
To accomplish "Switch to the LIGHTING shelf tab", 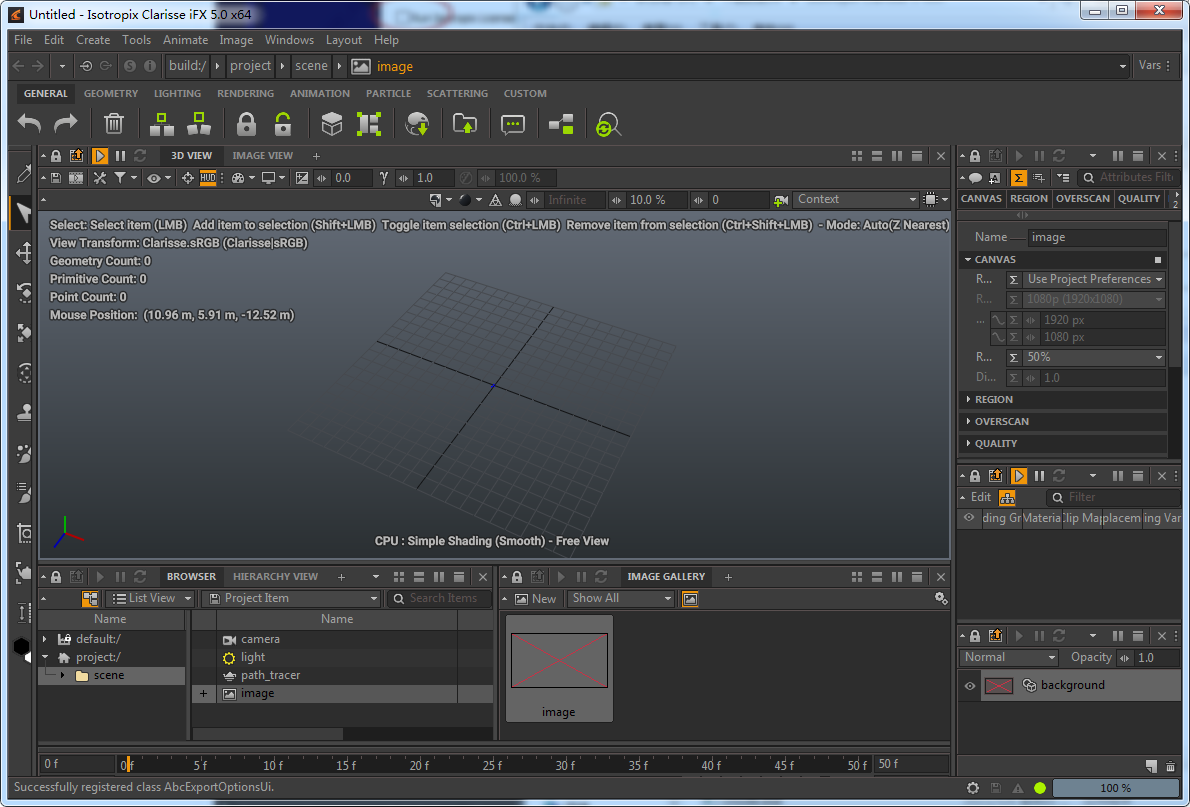I will pos(177,94).
